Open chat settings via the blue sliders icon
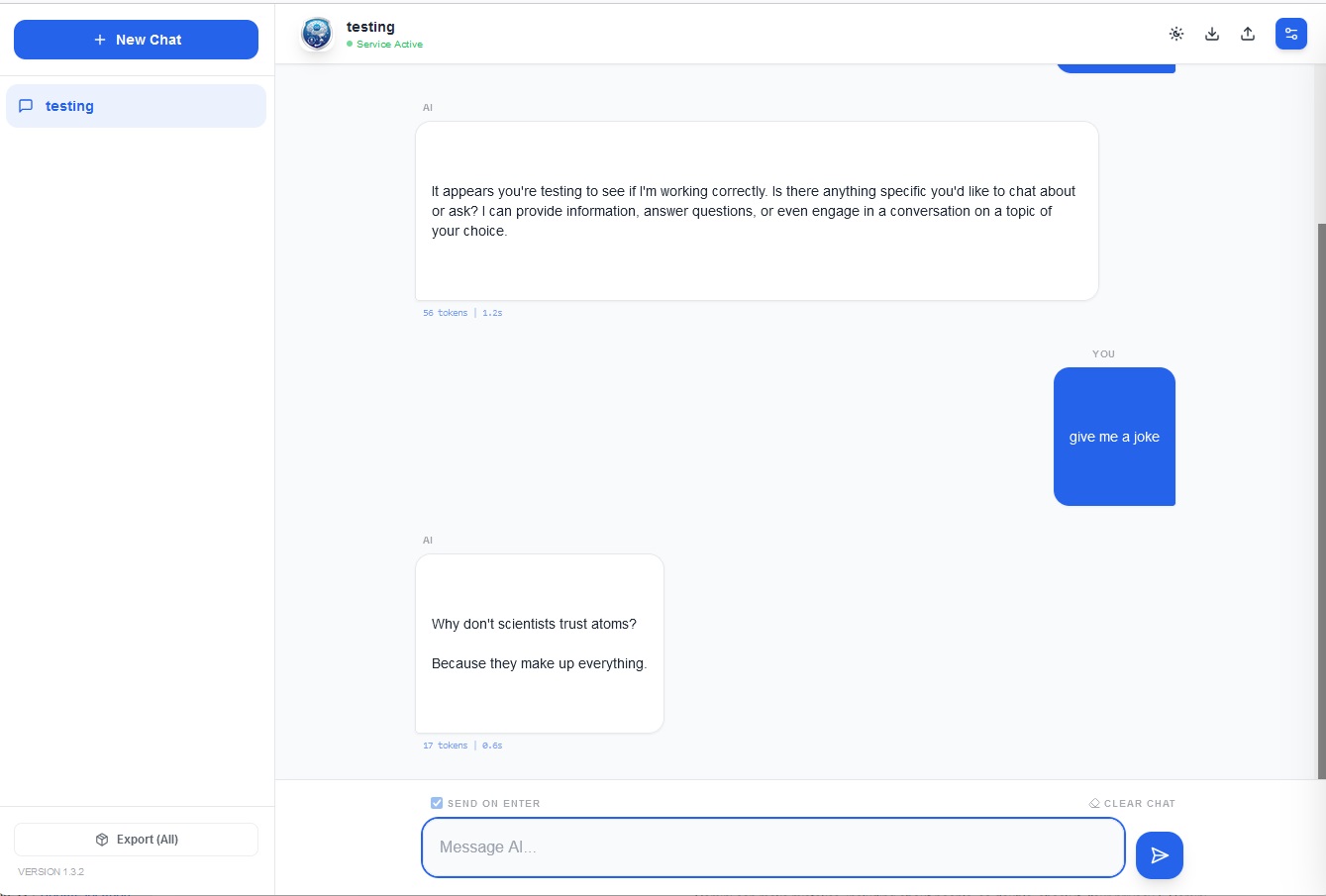This screenshot has height=896, width=1326. coord(1291,33)
